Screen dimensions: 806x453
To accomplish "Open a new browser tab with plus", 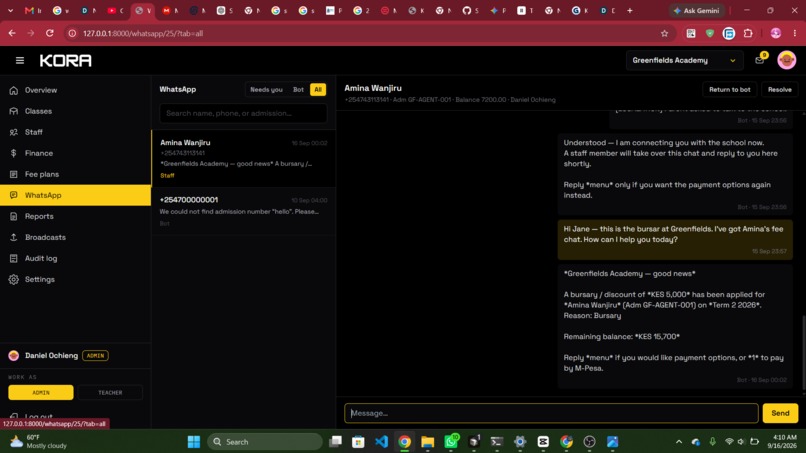I will pos(630,11).
